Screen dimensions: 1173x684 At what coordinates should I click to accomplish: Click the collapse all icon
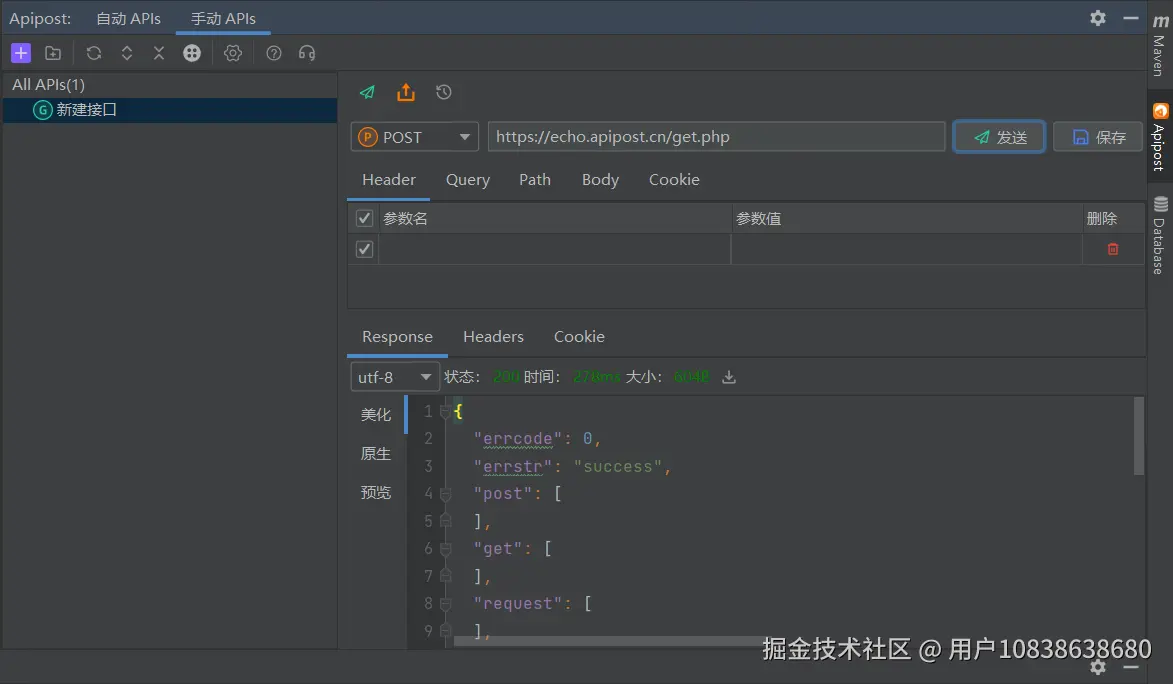coord(159,53)
